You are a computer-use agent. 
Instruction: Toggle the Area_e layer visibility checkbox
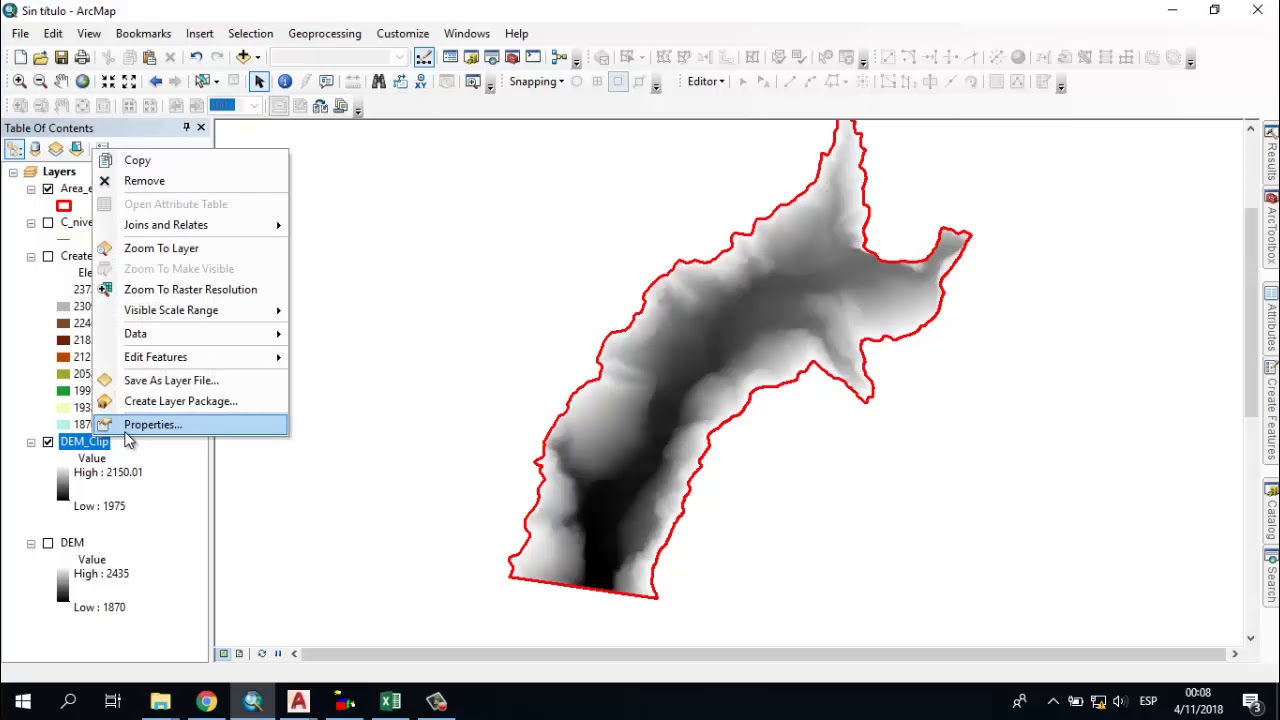(x=48, y=189)
